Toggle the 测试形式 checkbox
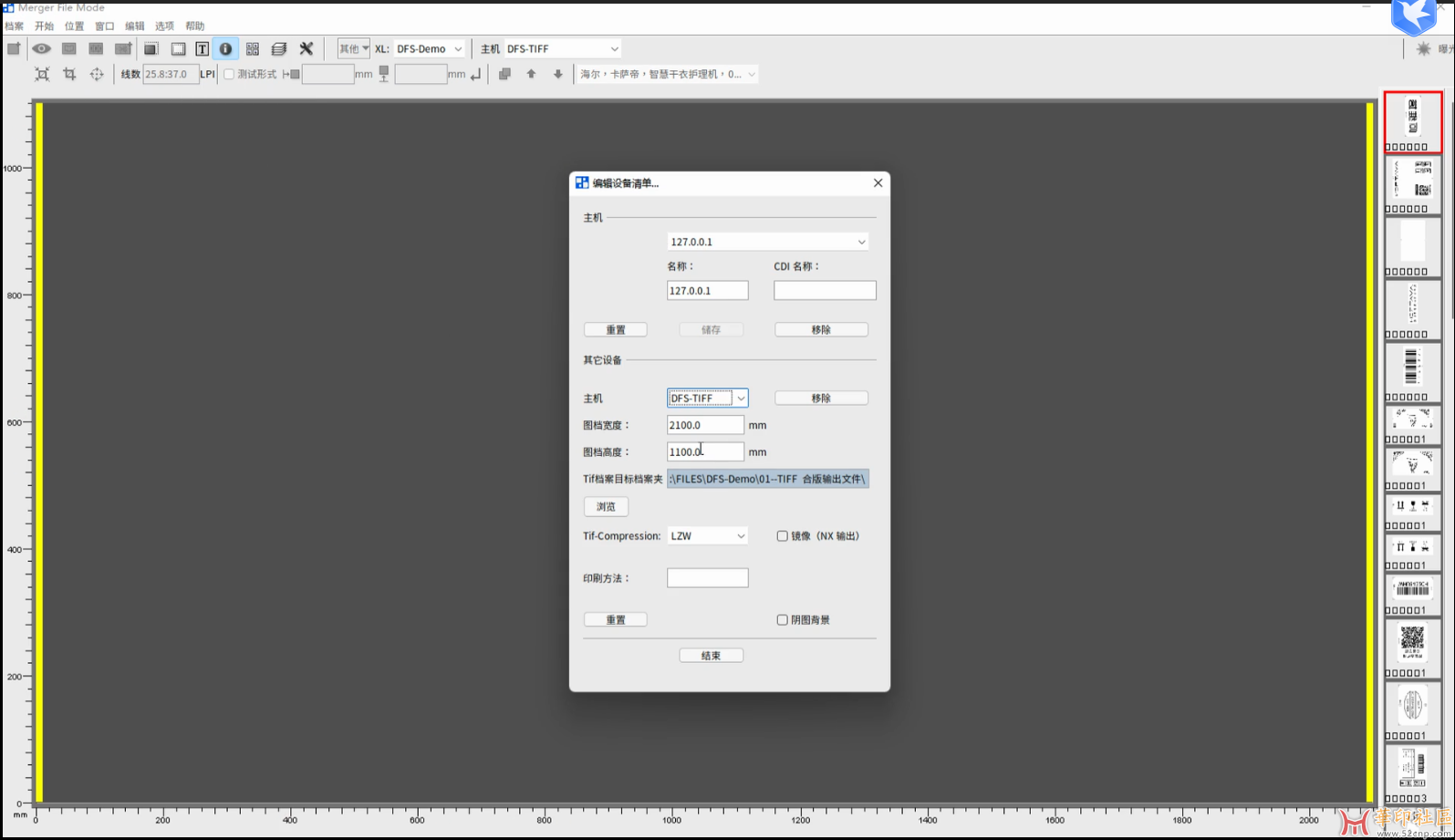 pos(229,74)
